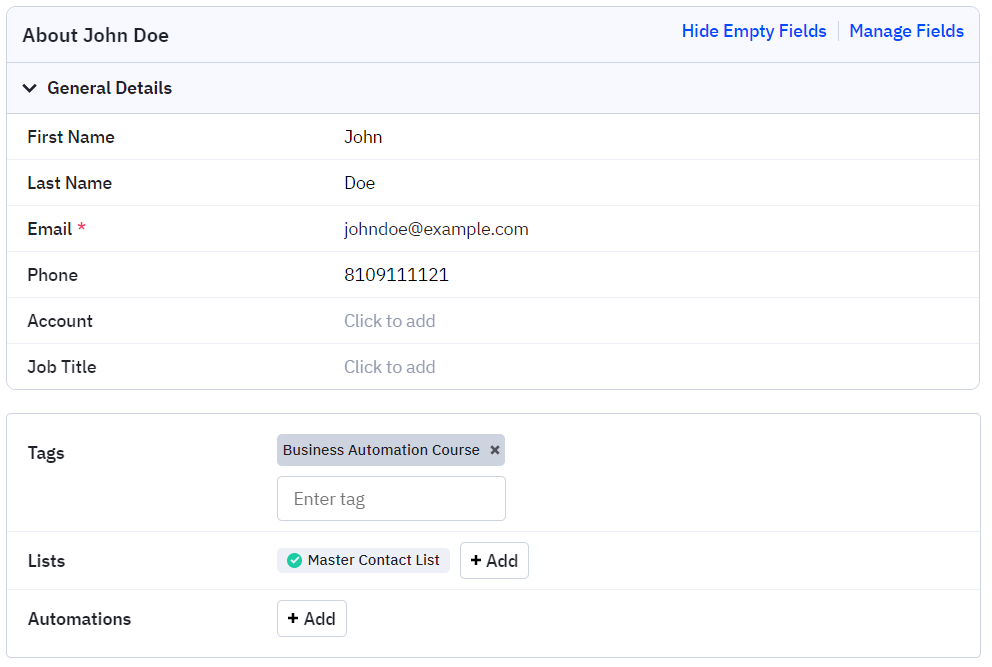This screenshot has height=667, width=992.
Task: Remove the Business Automation Course tag
Action: 494,450
